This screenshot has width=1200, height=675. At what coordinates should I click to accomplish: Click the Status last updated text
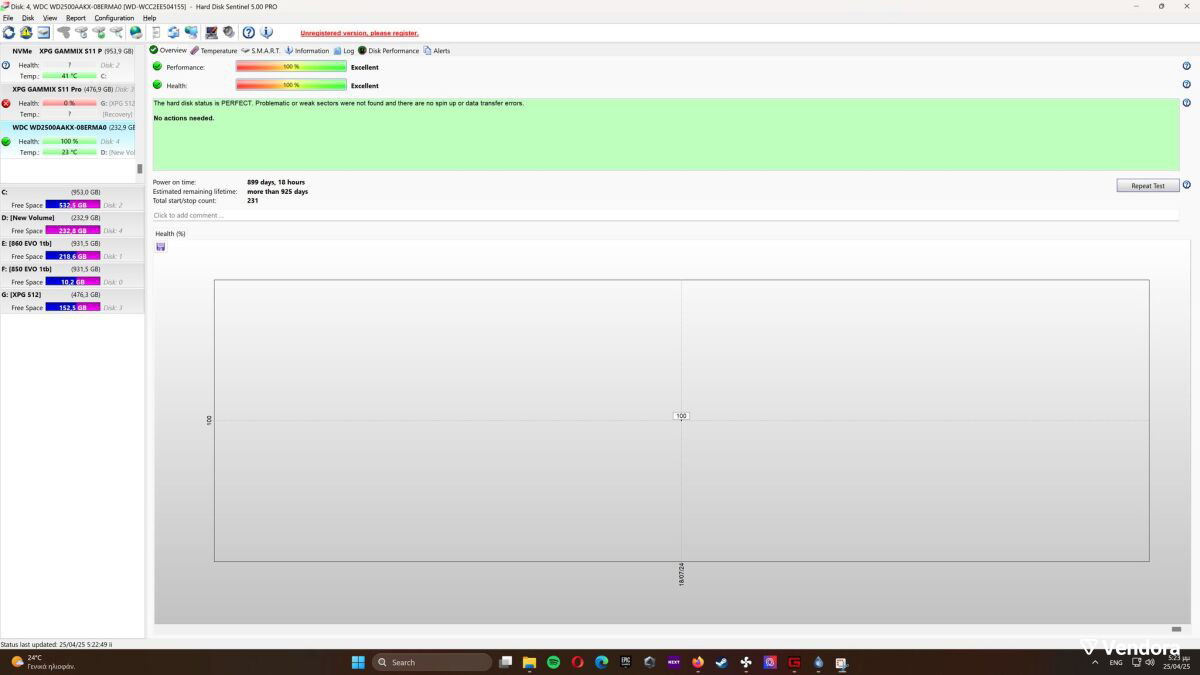(x=56, y=645)
